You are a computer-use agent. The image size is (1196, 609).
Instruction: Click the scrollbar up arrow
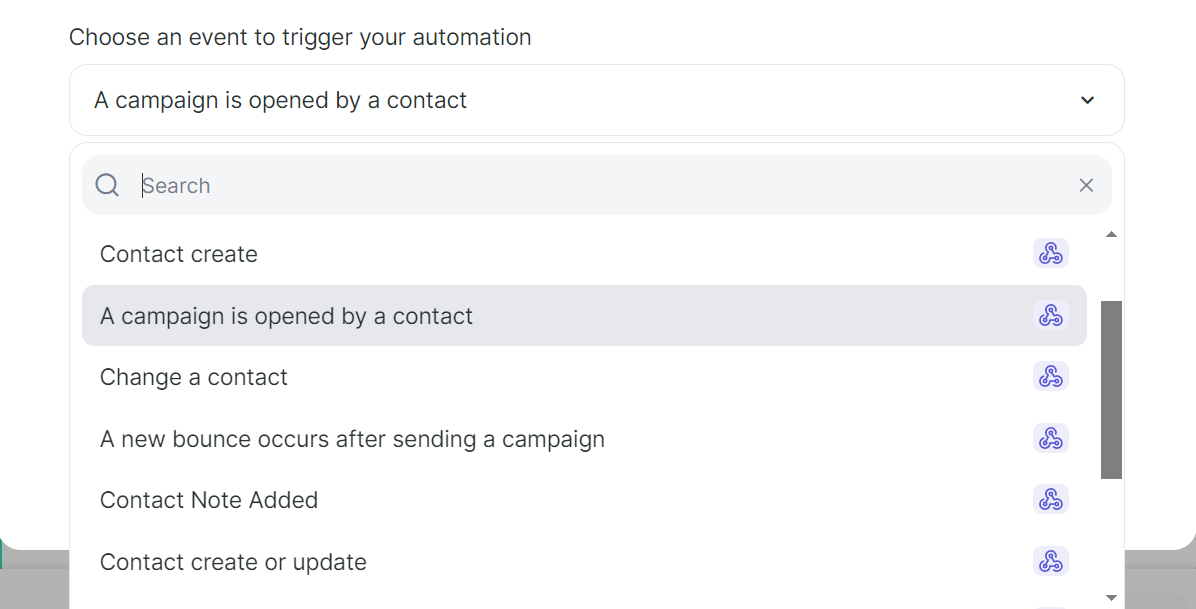click(x=1111, y=234)
